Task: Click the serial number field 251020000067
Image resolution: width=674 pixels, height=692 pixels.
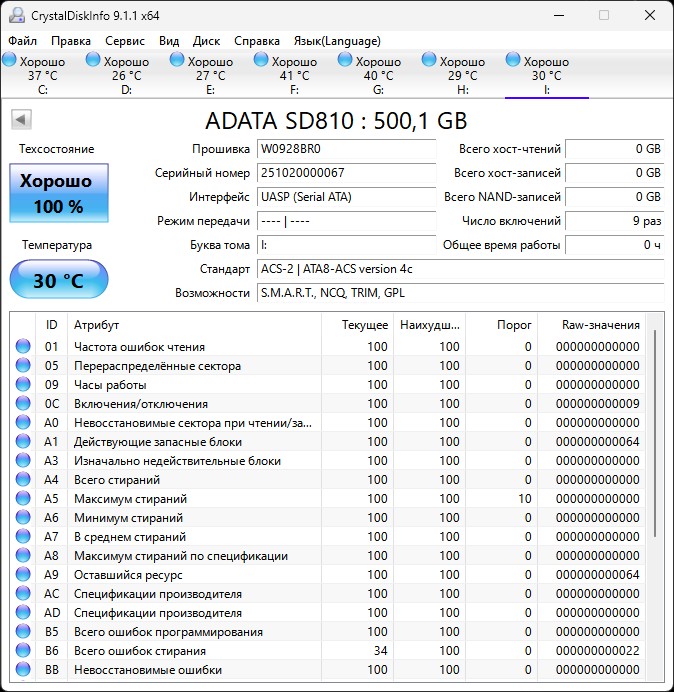Action: coord(346,173)
